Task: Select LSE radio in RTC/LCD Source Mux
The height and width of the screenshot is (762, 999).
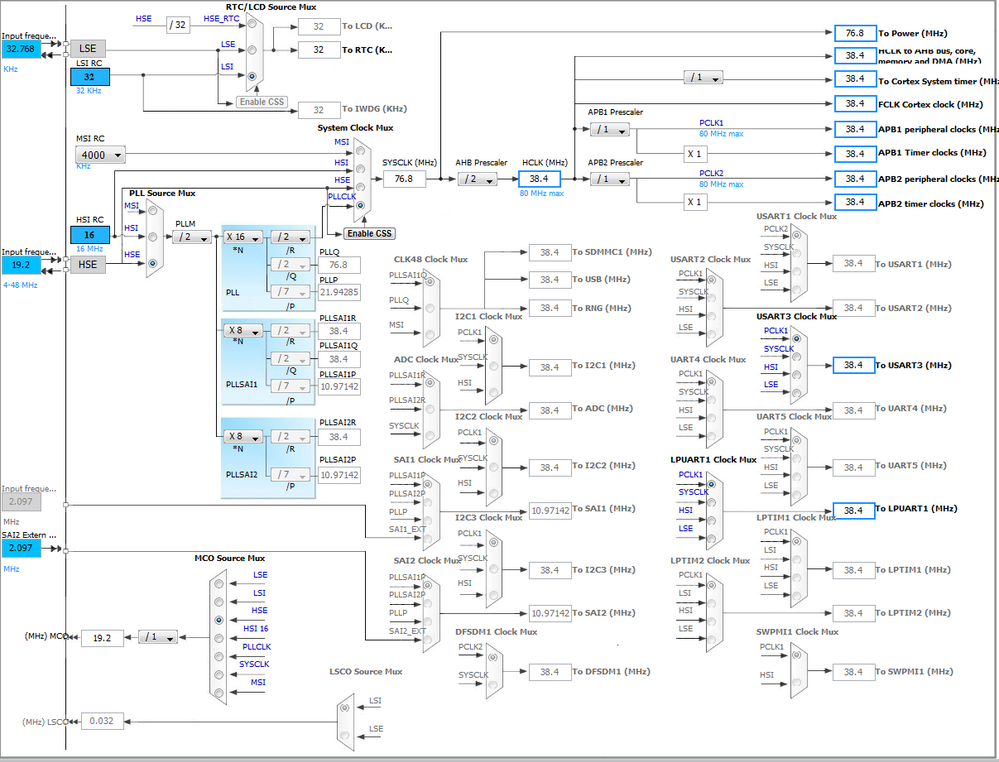Action: (252, 50)
